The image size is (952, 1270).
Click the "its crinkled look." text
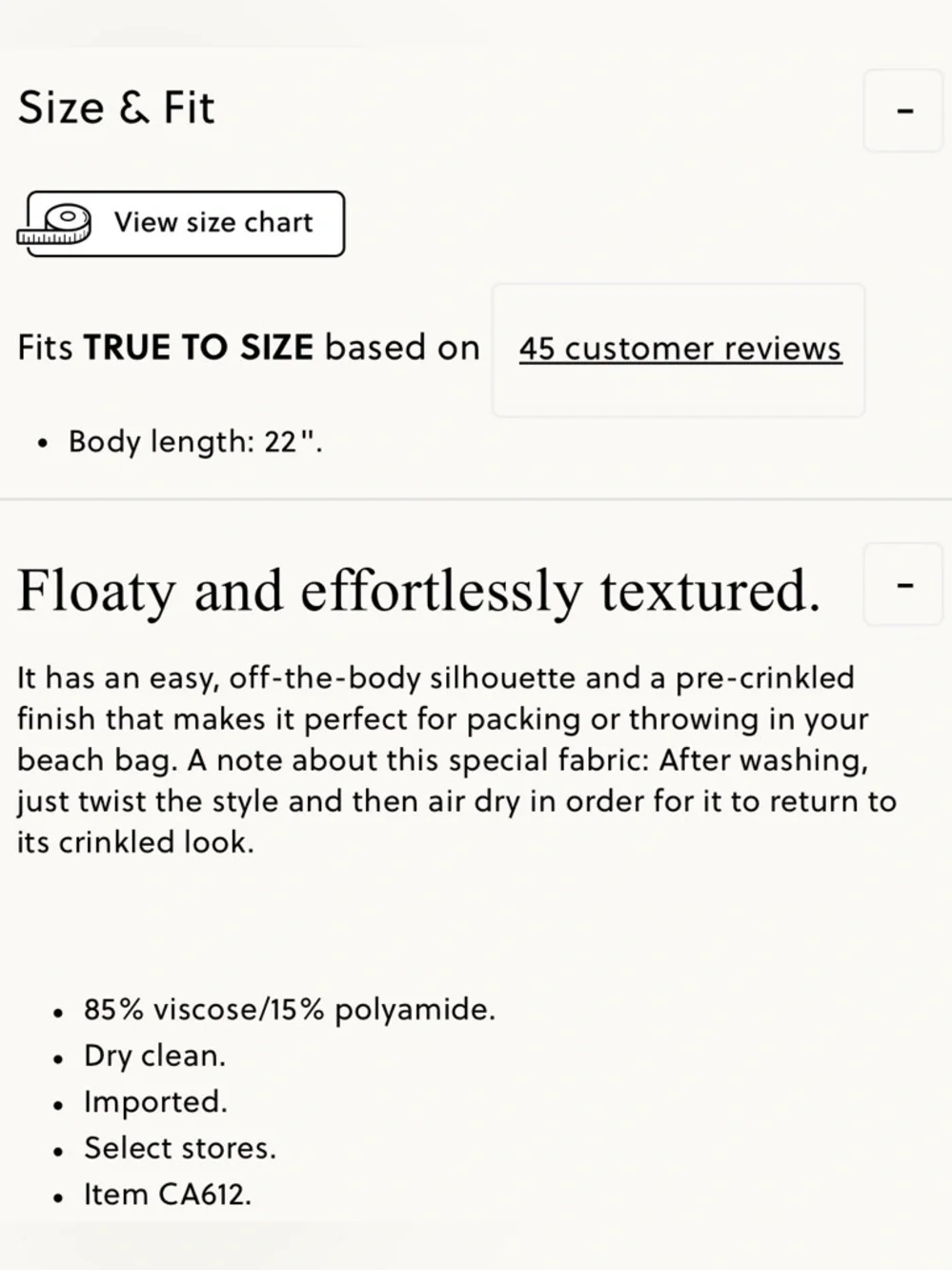click(x=135, y=843)
